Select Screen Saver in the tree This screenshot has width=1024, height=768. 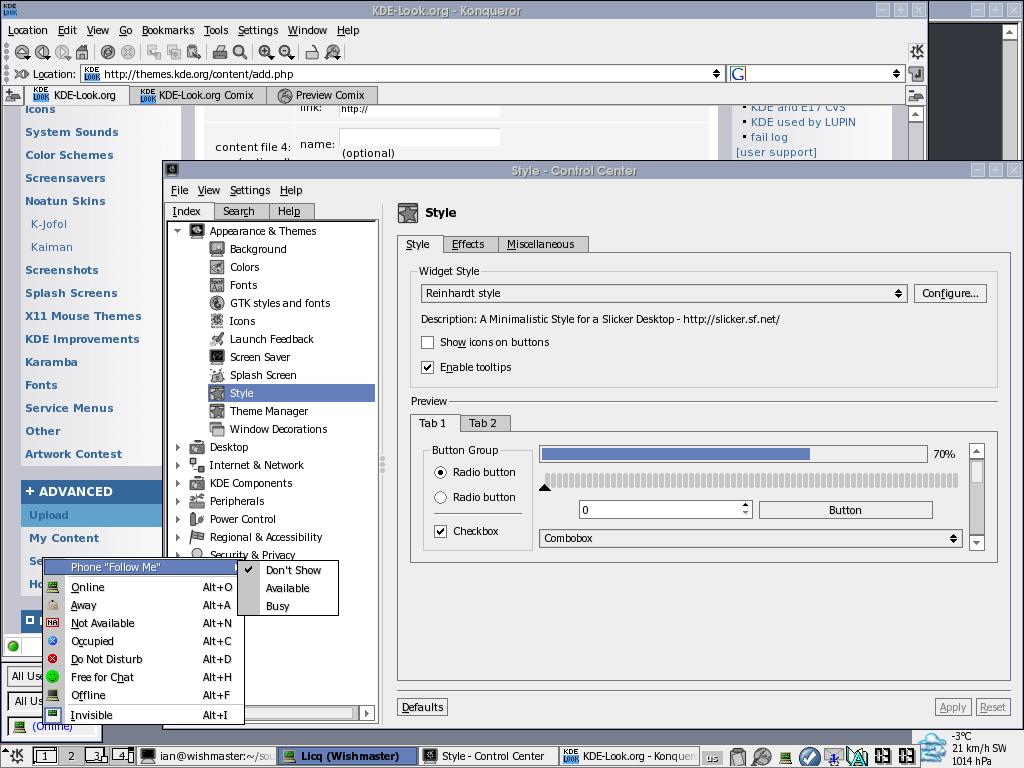260,357
